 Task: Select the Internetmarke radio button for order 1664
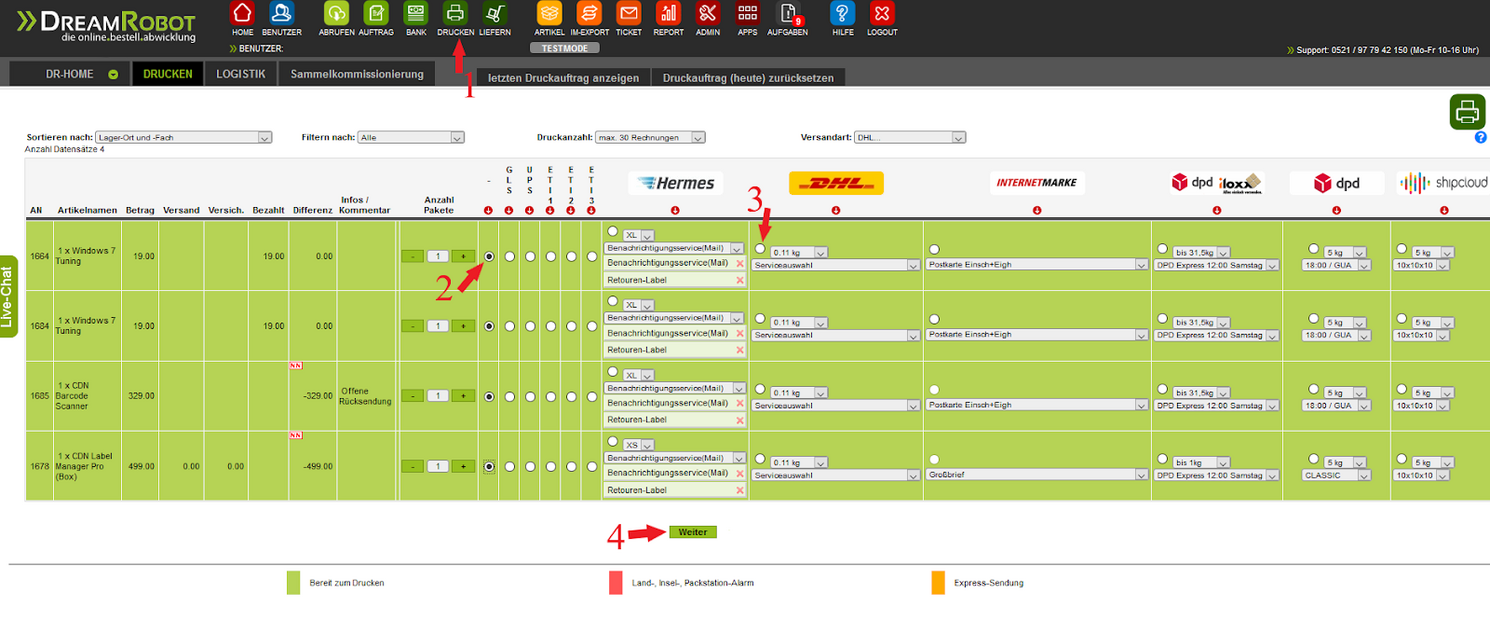[x=934, y=249]
